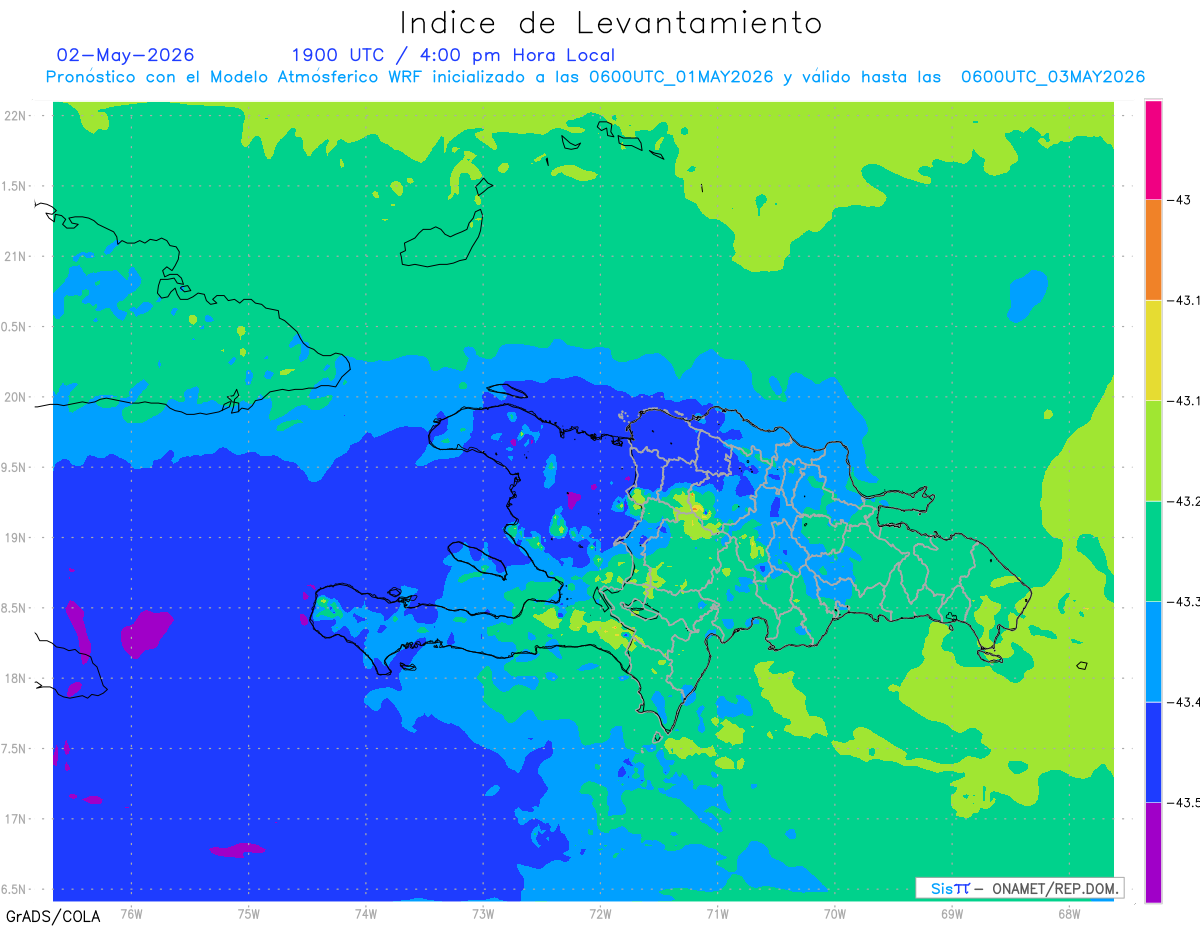The width and height of the screenshot is (1200, 927).
Task: Click the date text 02-May-2026
Action: tap(125, 55)
